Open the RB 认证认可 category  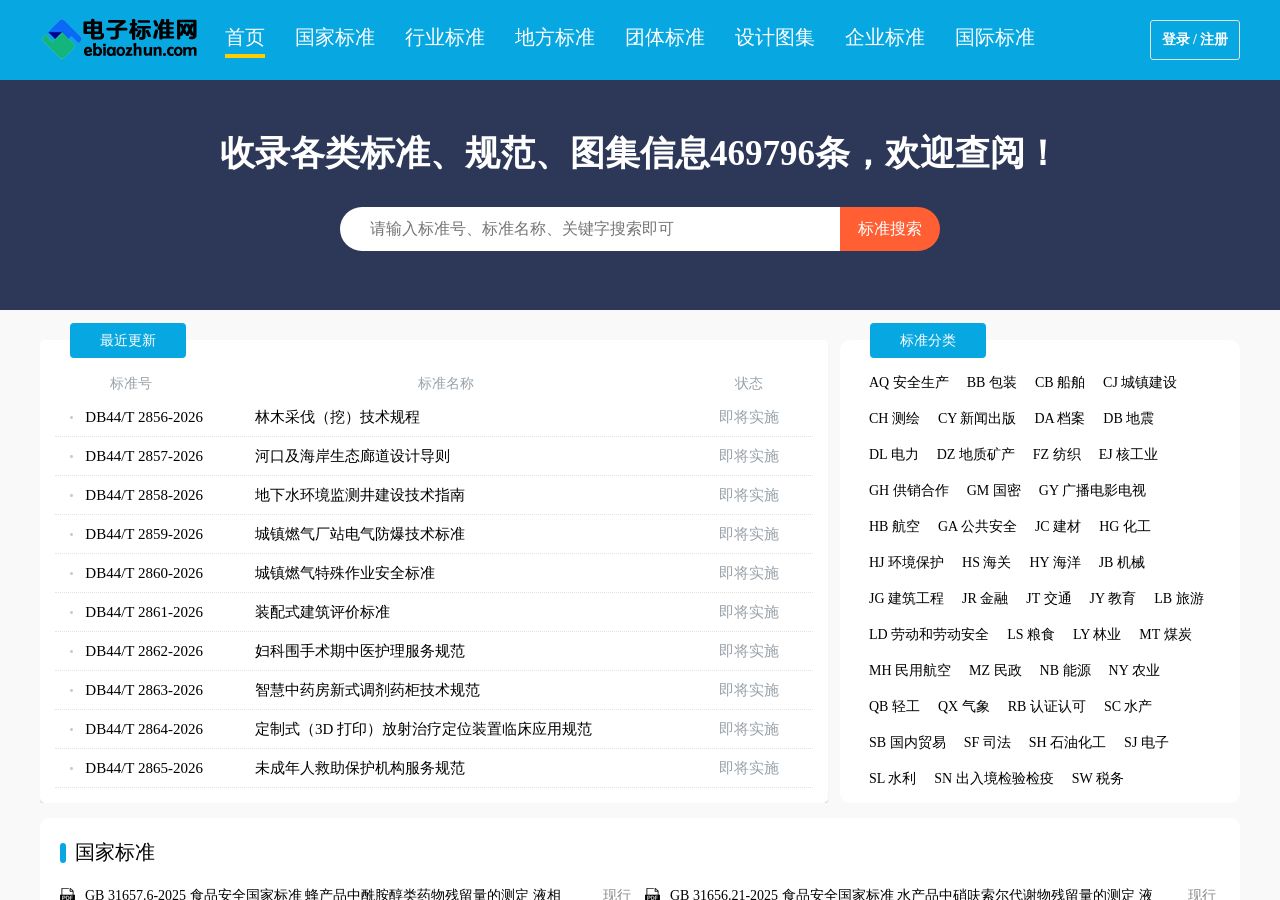click(1047, 707)
